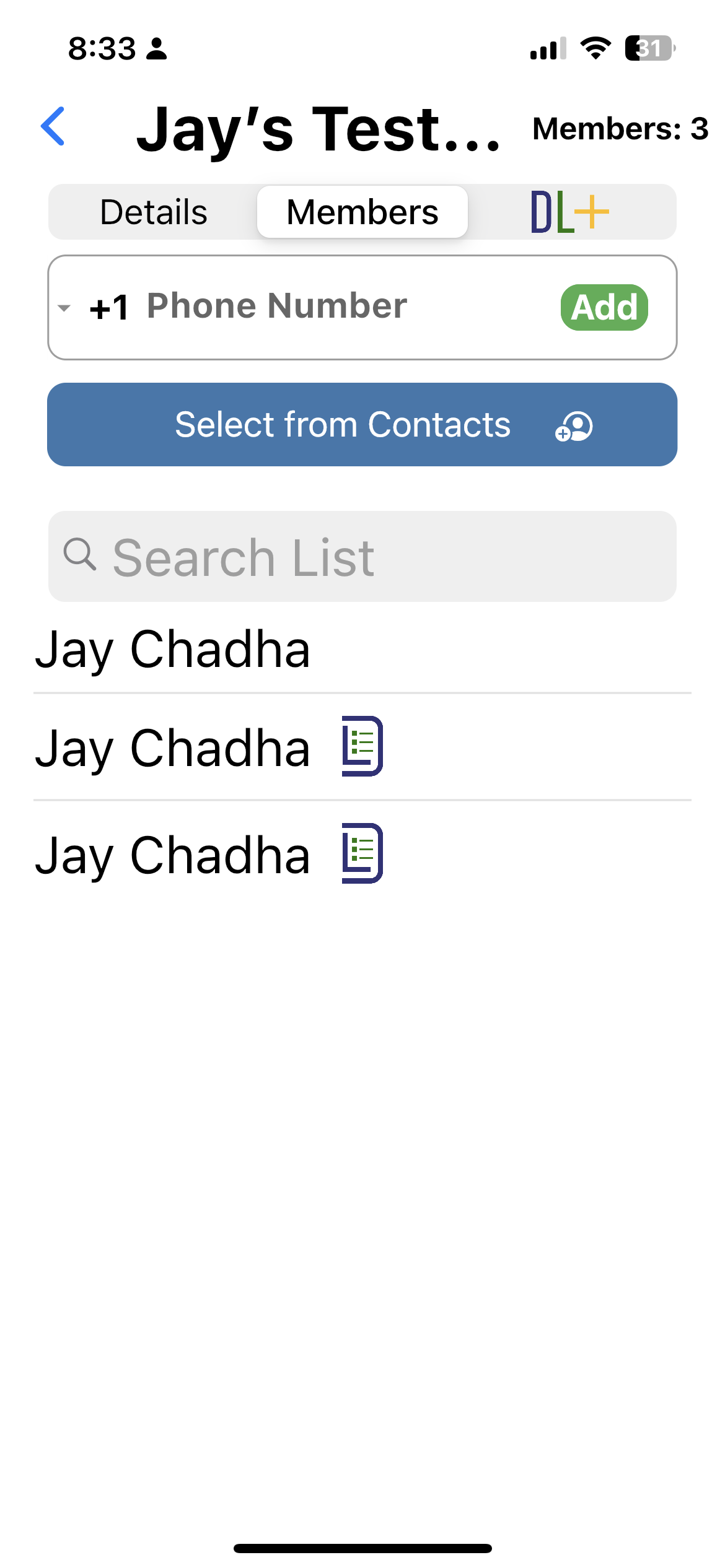Tap the cellular signal bars
Viewport: 725px width, 1568px height.
pos(548,48)
